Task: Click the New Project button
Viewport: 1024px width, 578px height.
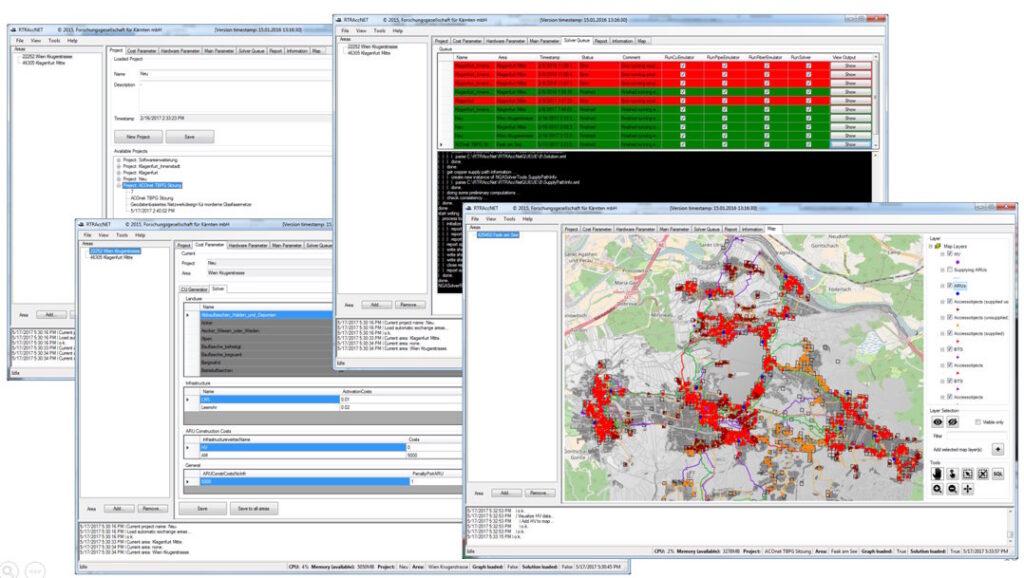Action: (x=138, y=135)
